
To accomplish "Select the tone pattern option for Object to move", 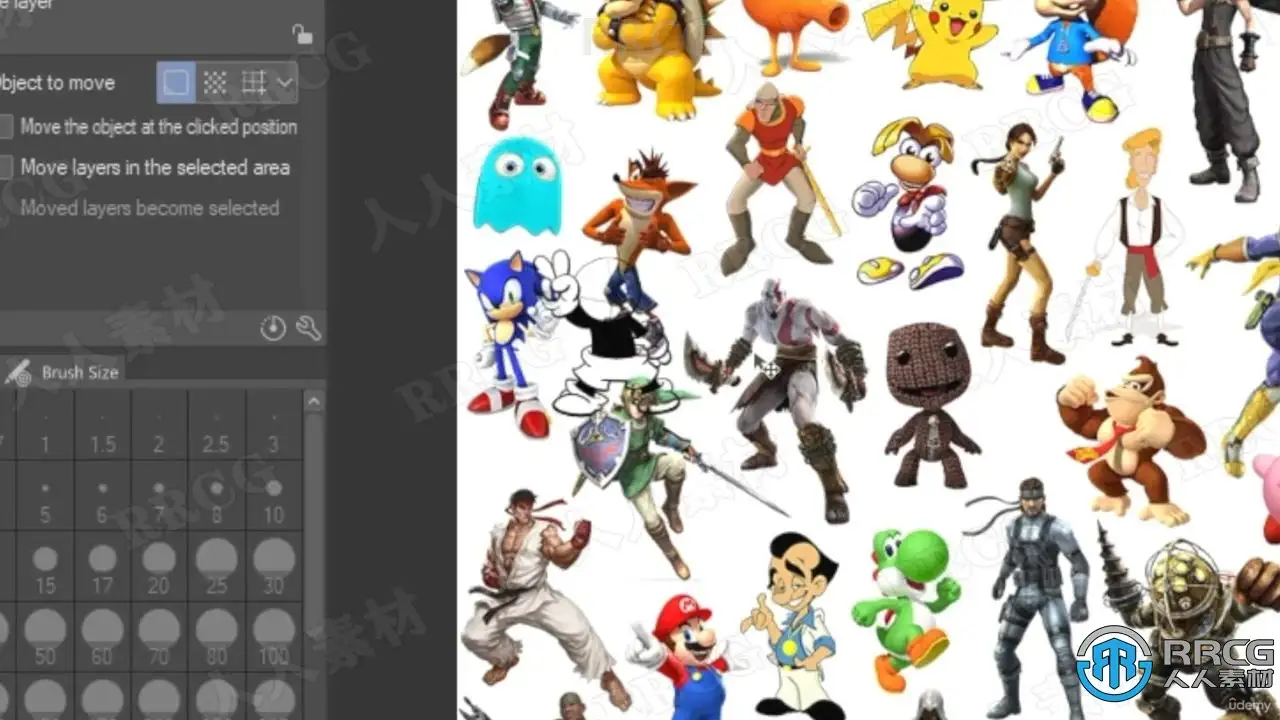I will 215,83.
